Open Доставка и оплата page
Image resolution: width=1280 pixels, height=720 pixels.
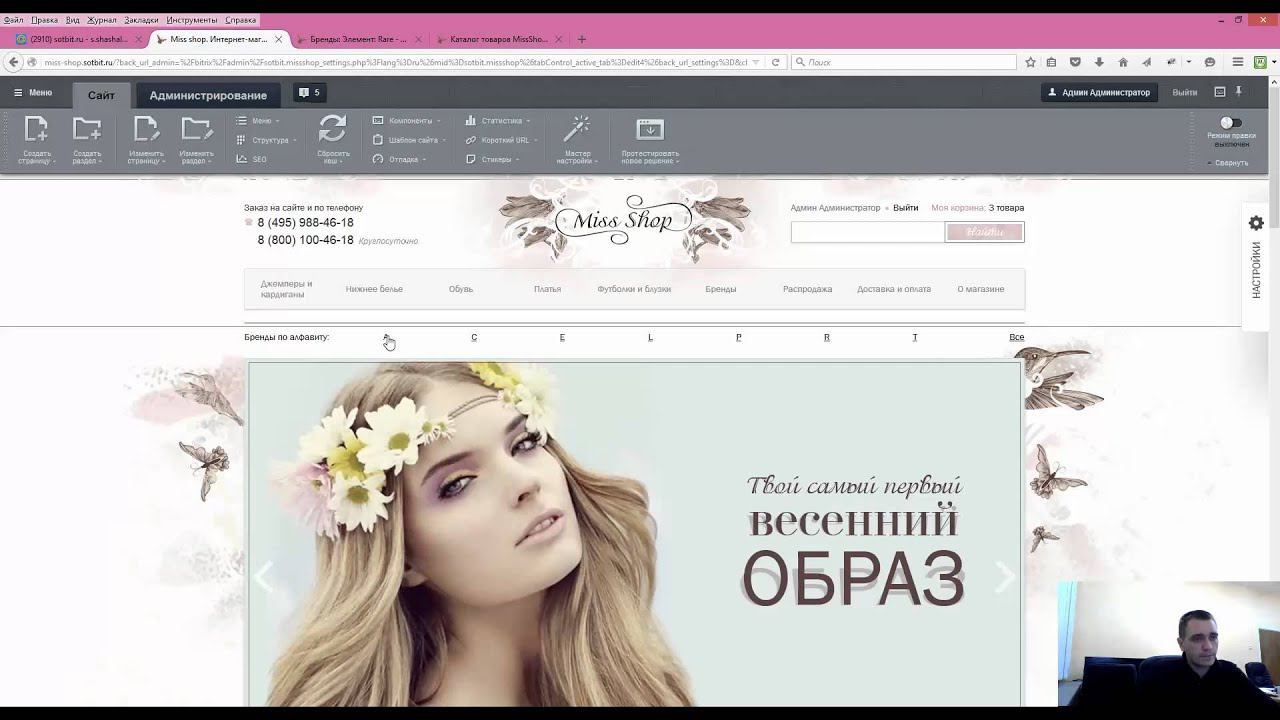(x=894, y=289)
